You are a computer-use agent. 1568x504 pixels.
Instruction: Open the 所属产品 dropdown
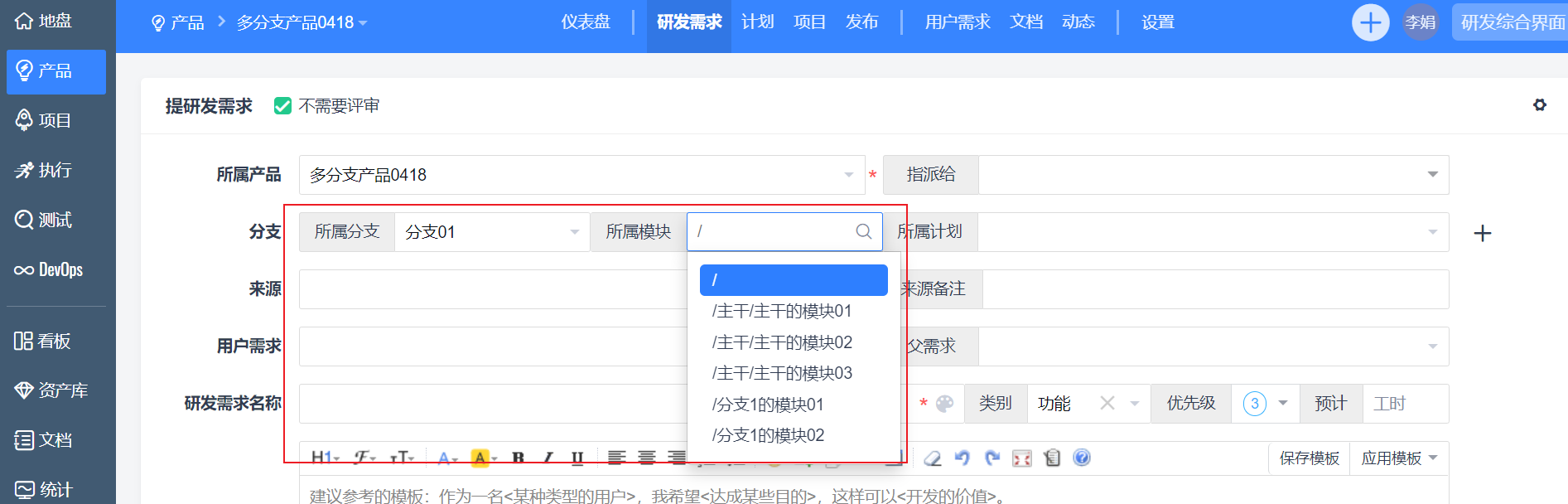581,175
